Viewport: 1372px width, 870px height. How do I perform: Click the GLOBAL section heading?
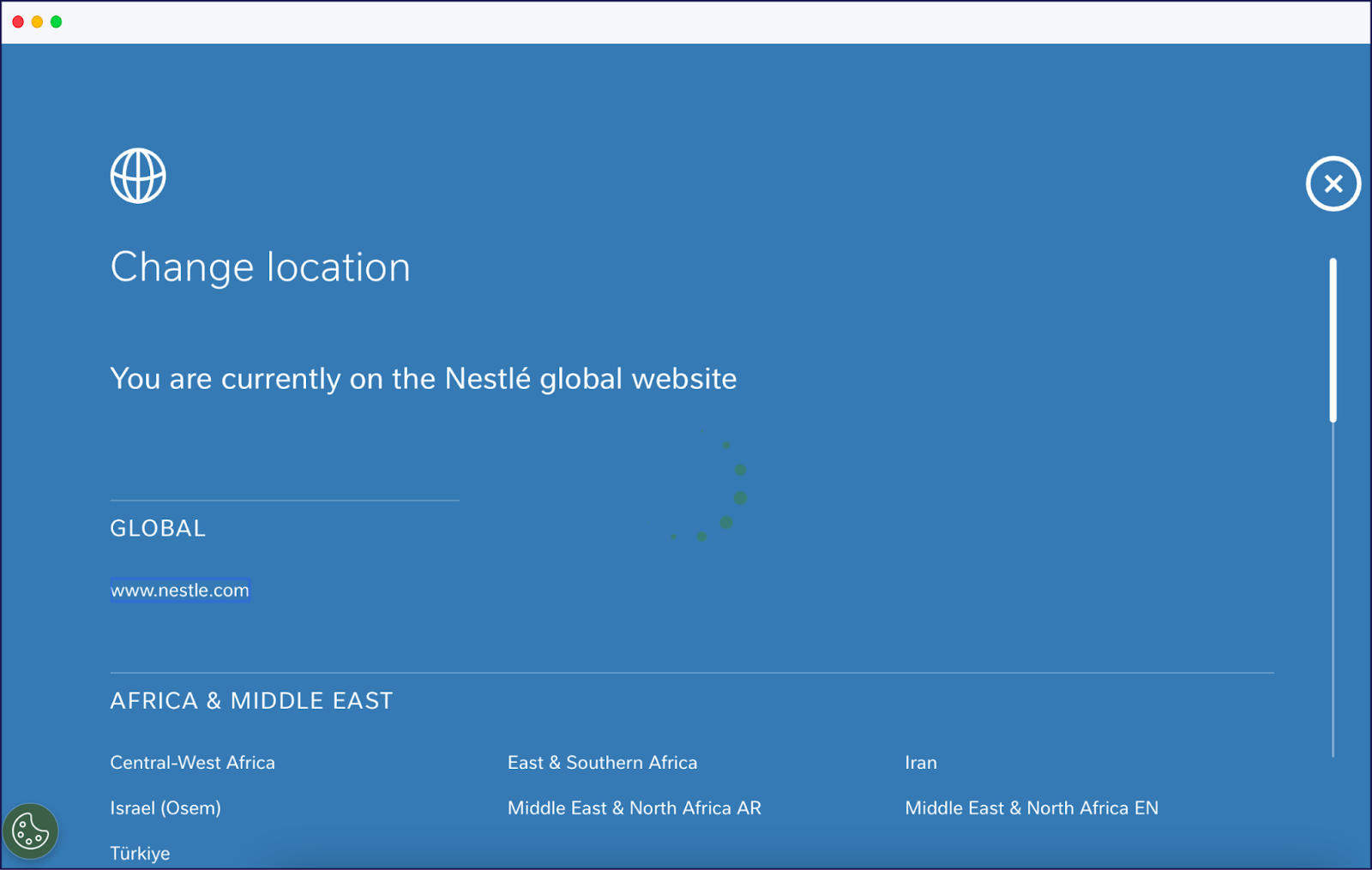coord(158,528)
